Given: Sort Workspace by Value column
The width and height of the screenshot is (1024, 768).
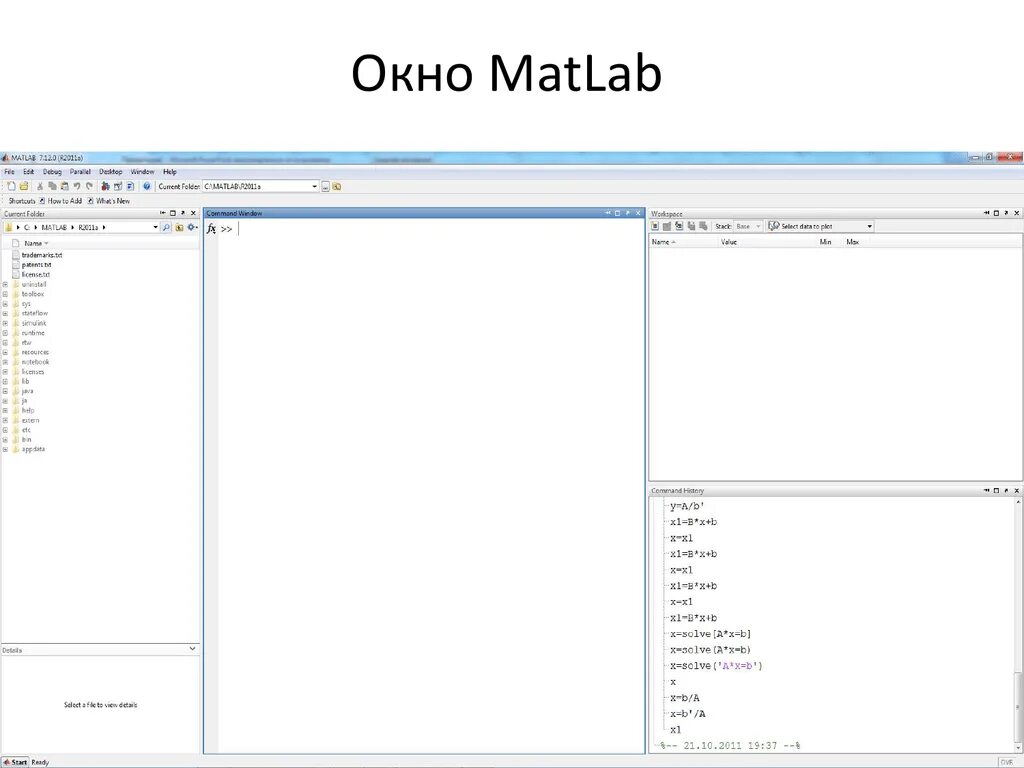Looking at the screenshot, I should [x=729, y=242].
